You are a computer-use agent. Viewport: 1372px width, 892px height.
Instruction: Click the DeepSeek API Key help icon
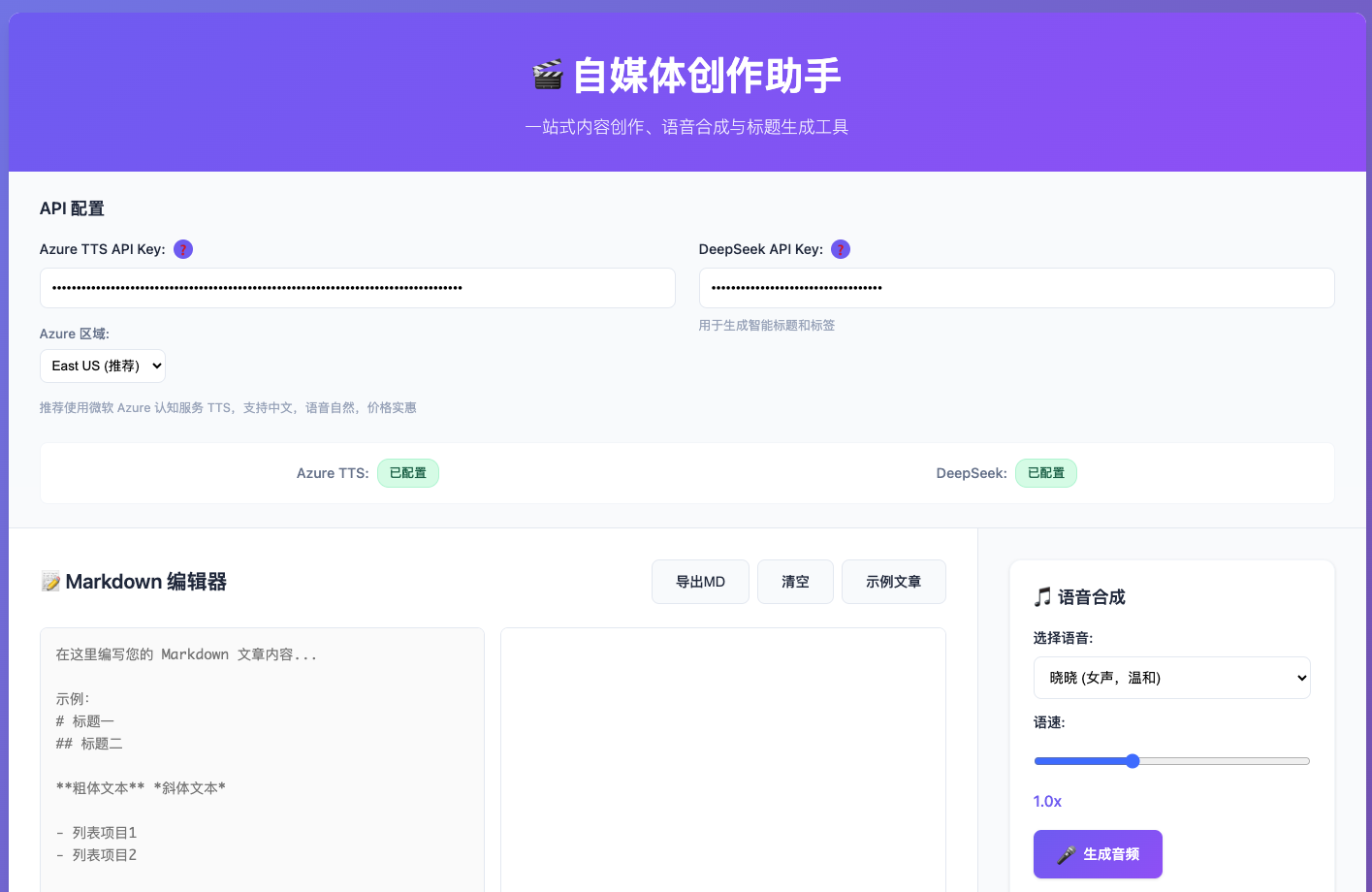click(x=841, y=249)
